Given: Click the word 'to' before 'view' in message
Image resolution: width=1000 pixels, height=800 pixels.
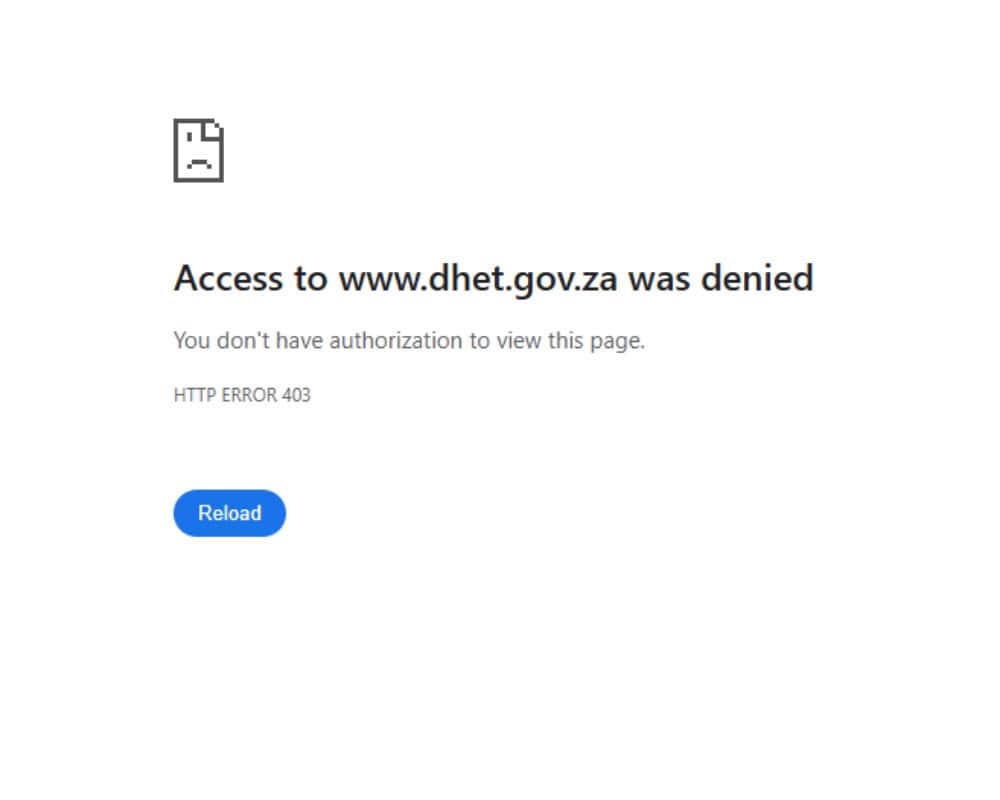Looking at the screenshot, I should [x=479, y=341].
